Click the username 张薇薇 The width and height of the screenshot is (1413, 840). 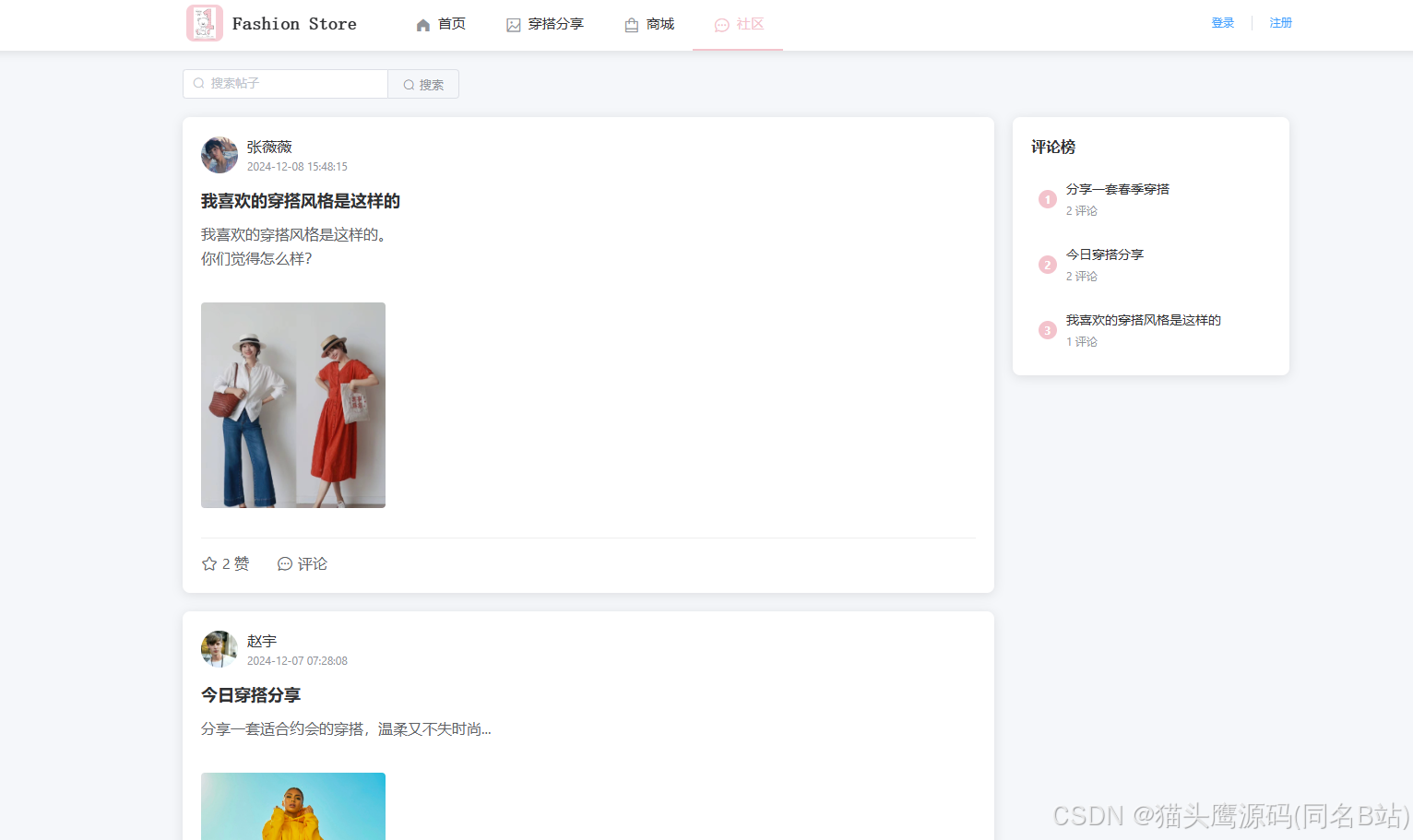pos(269,147)
